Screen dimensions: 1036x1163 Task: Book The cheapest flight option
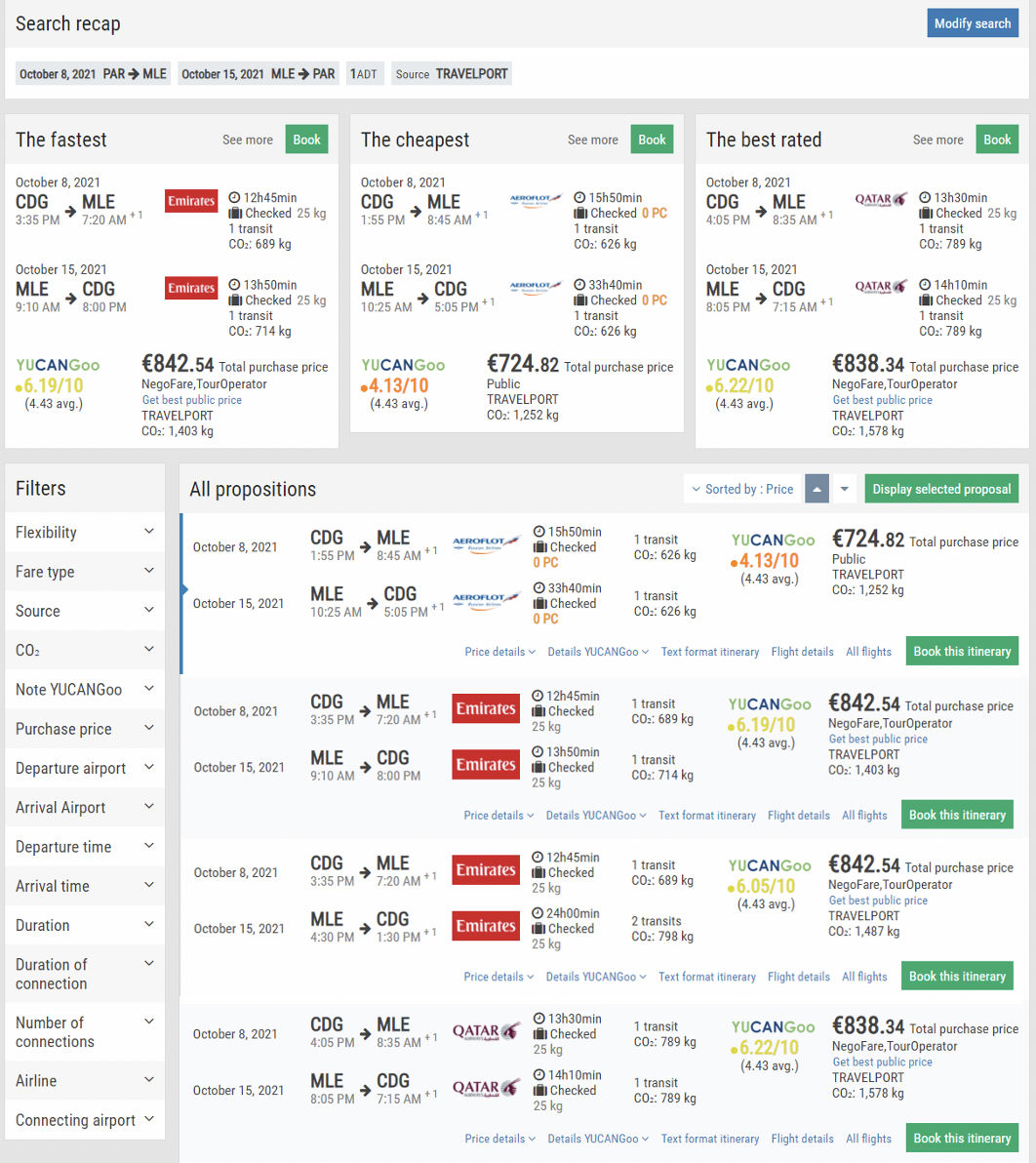(x=652, y=140)
